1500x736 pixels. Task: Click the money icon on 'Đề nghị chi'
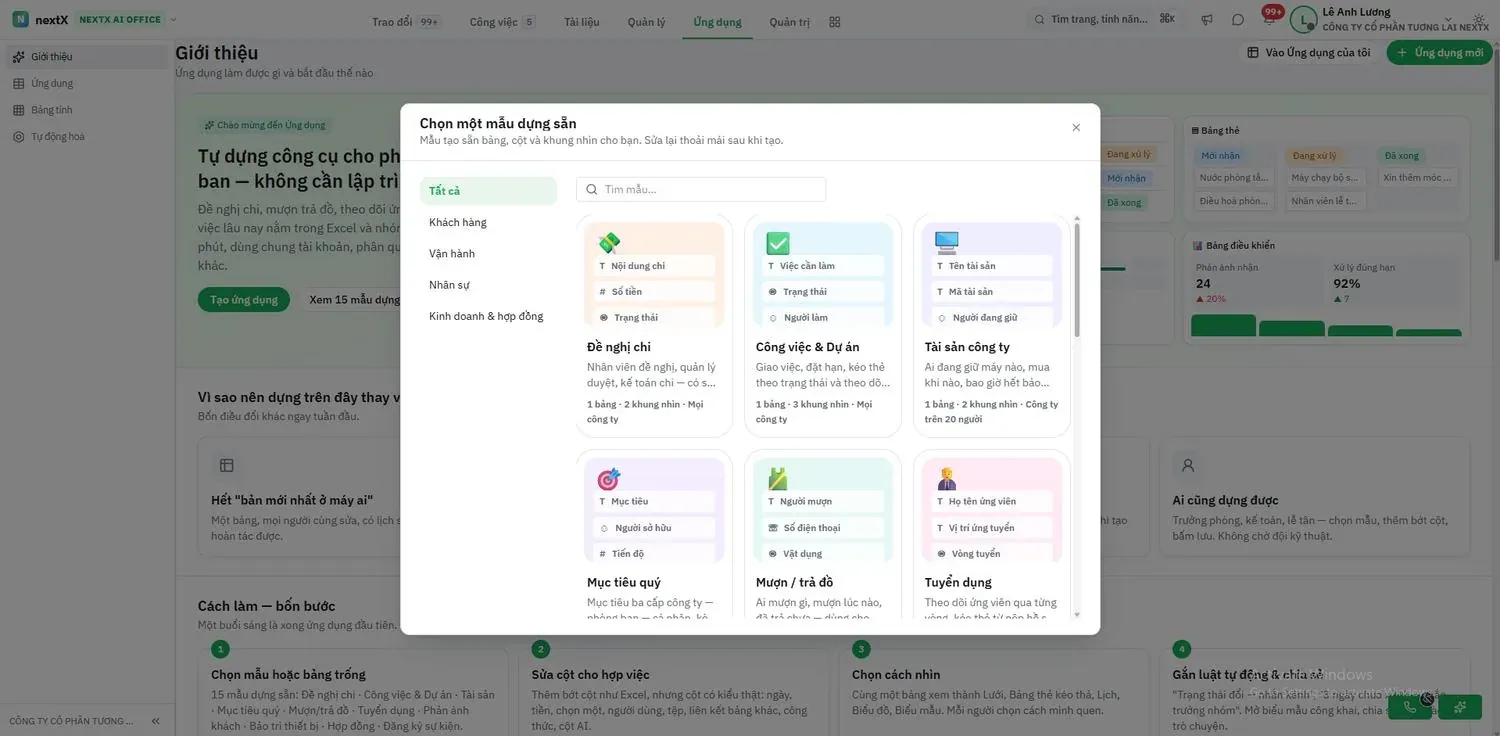(x=609, y=243)
